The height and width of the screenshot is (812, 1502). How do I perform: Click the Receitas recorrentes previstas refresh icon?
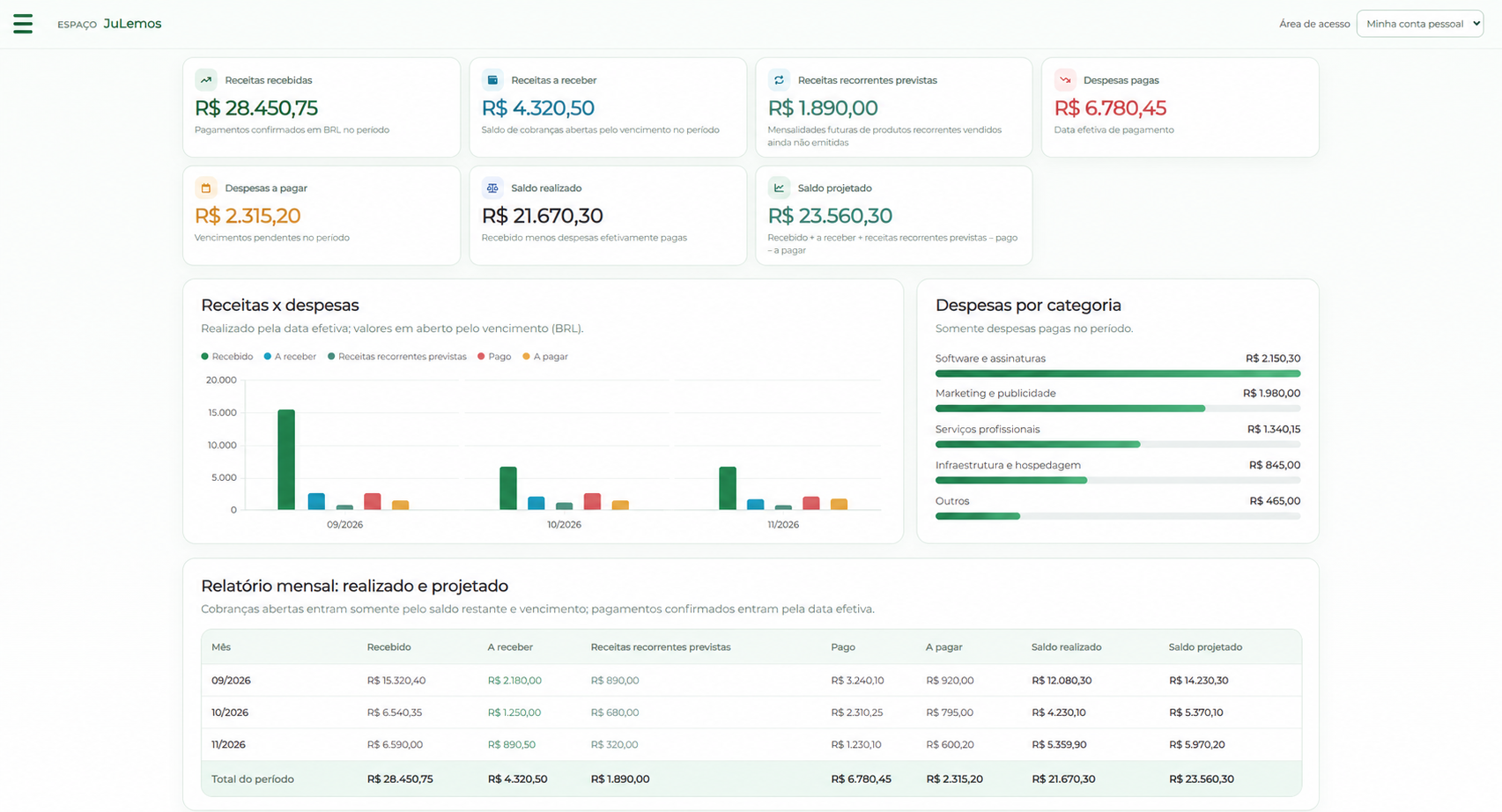(779, 80)
